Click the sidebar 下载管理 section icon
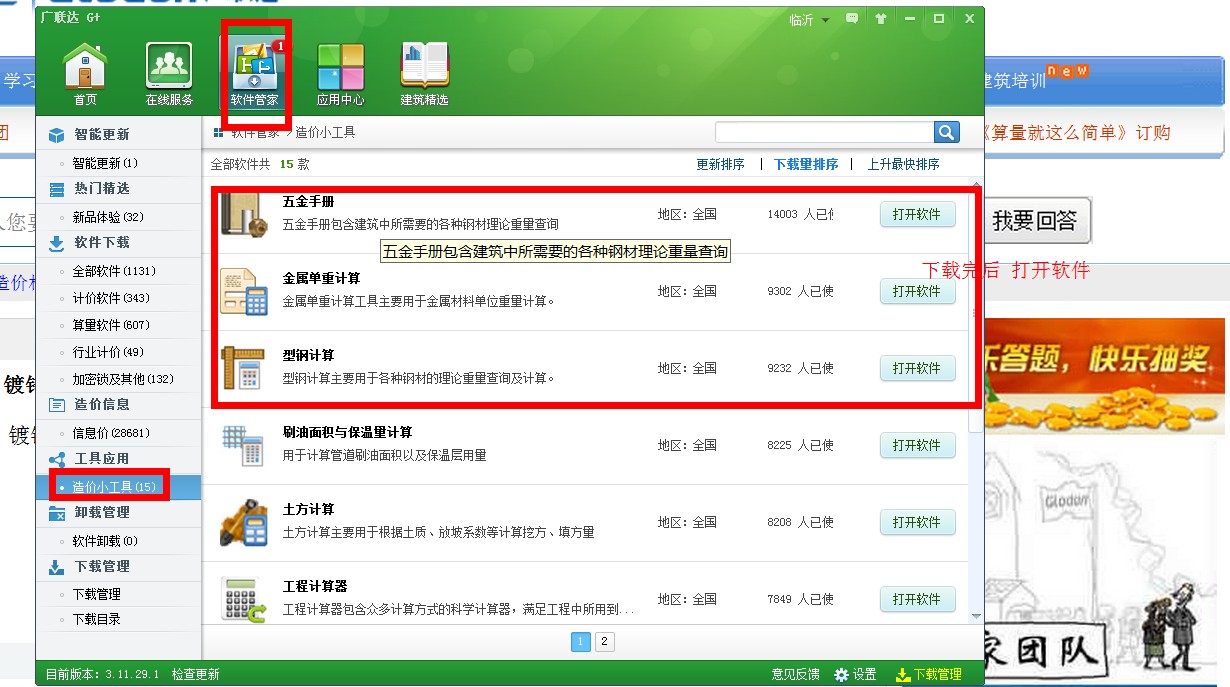Screen dimensions: 1230x687 tap(57, 567)
